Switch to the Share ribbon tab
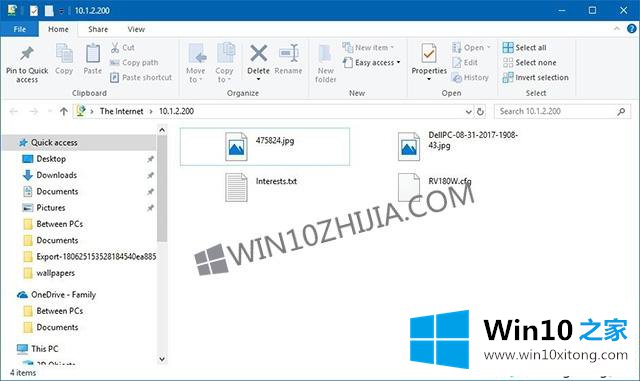The width and height of the screenshot is (640, 381). (x=98, y=29)
